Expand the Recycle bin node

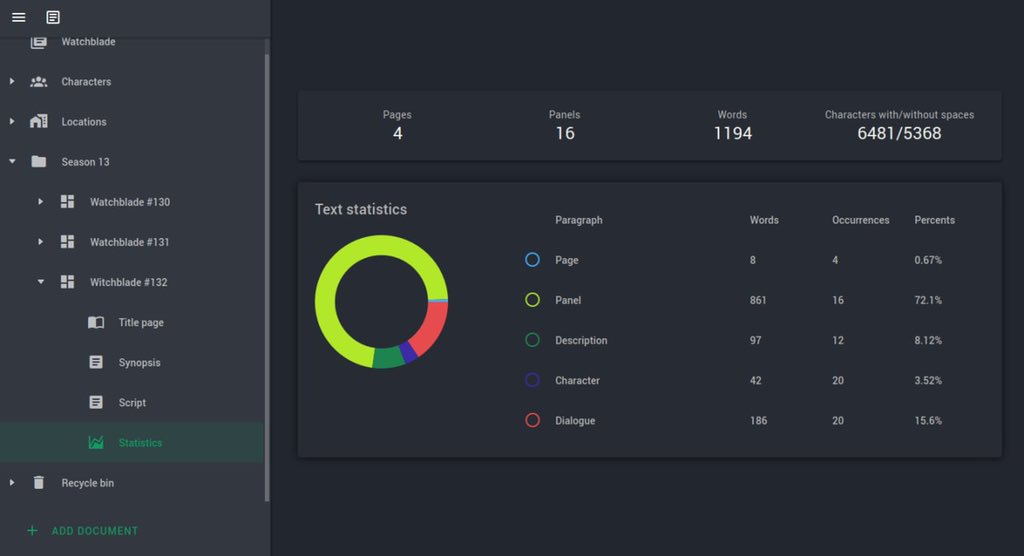(x=12, y=483)
